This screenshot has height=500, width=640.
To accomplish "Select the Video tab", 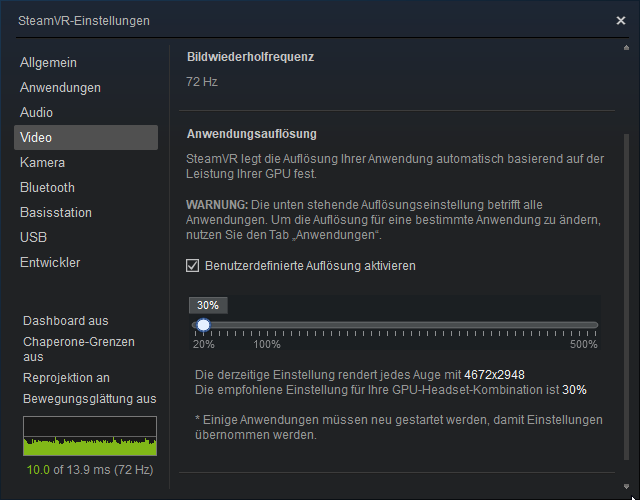I will click(86, 138).
